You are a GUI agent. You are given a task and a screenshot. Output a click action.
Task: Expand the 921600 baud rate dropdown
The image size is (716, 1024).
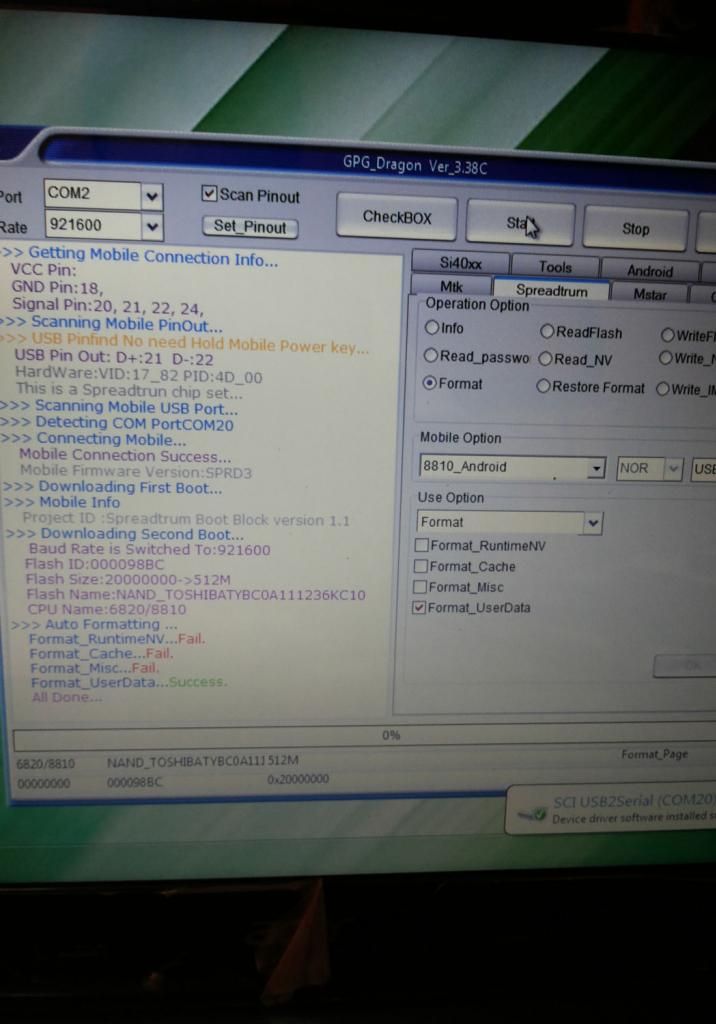pos(152,227)
